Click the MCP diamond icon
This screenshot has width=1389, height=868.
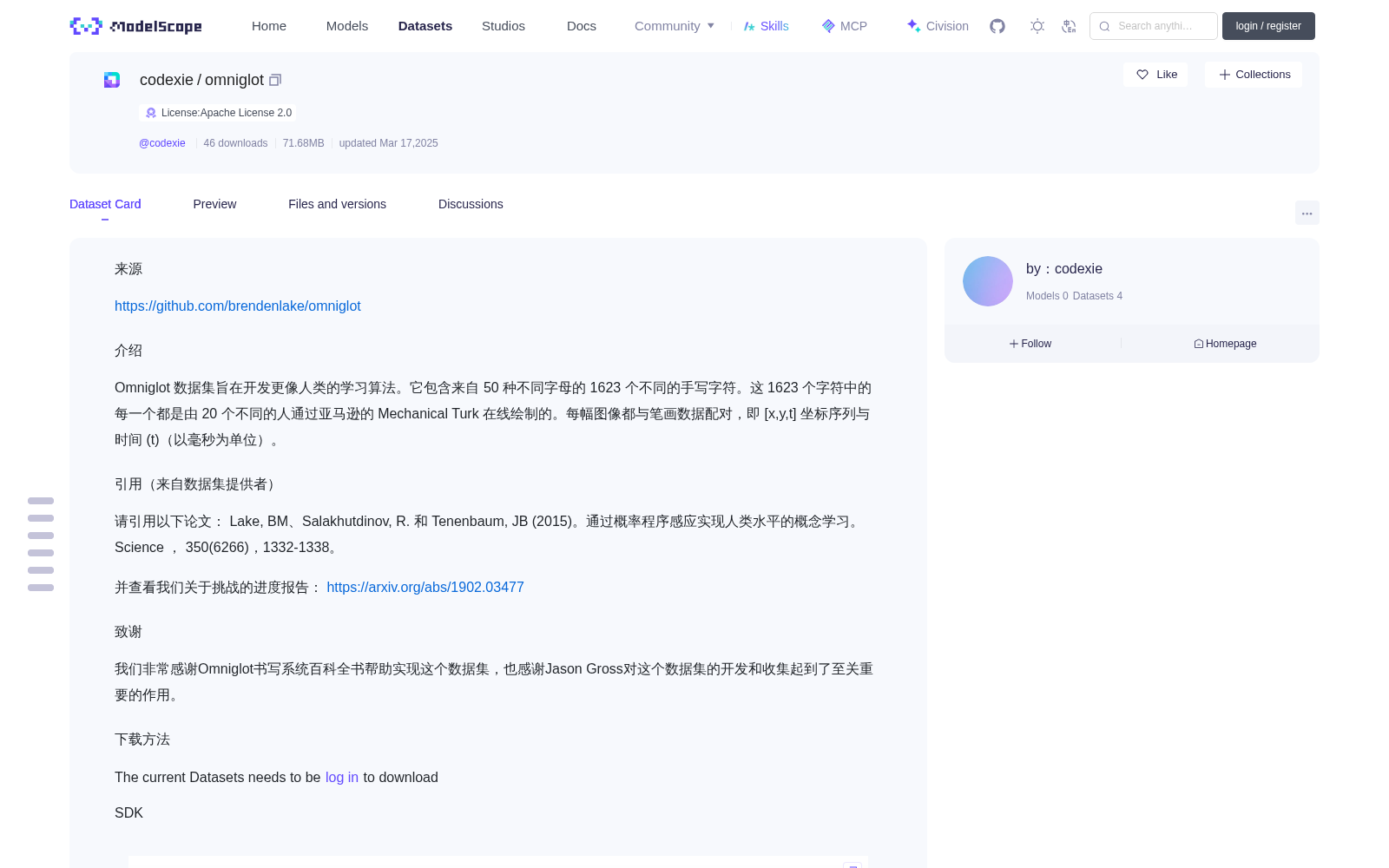coord(828,26)
